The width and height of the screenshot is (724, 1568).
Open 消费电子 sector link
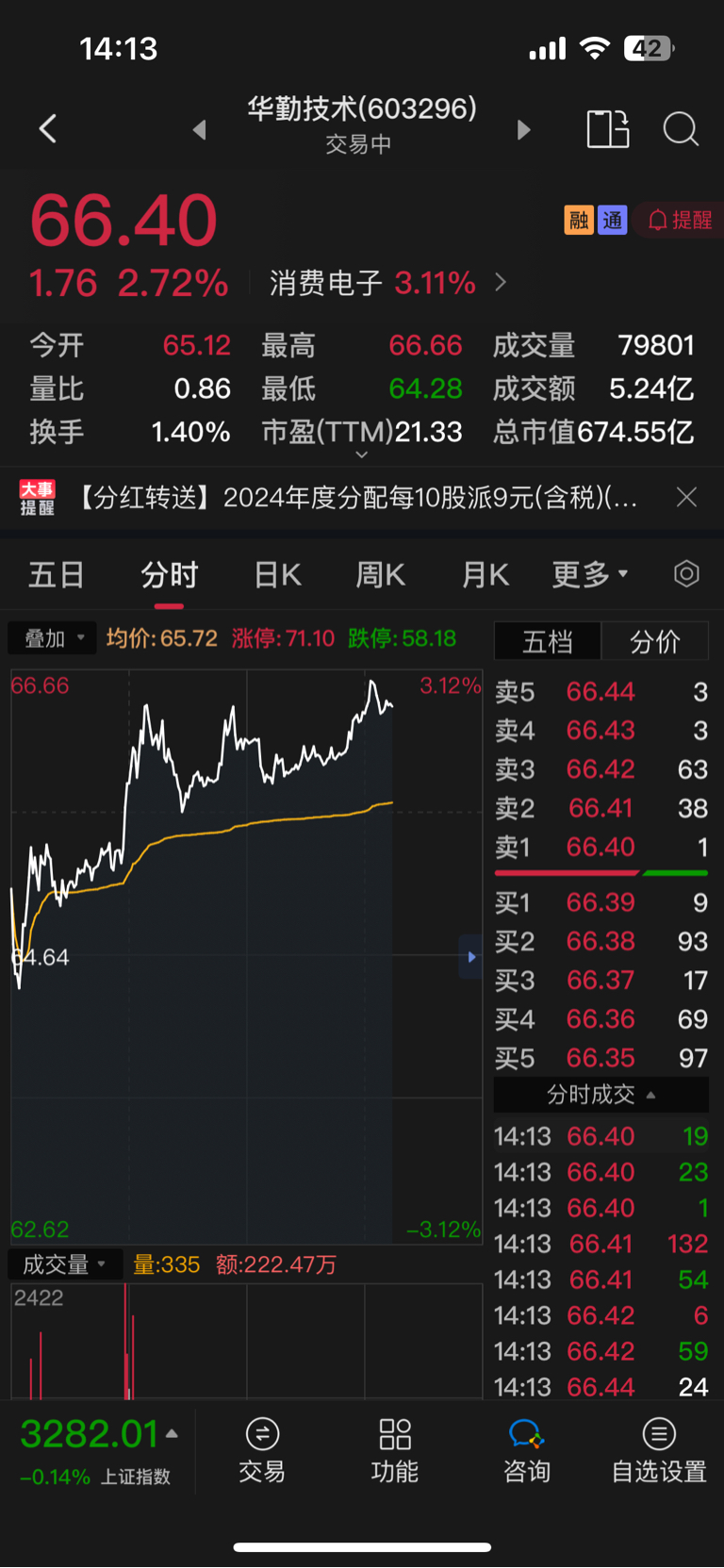pos(388,283)
